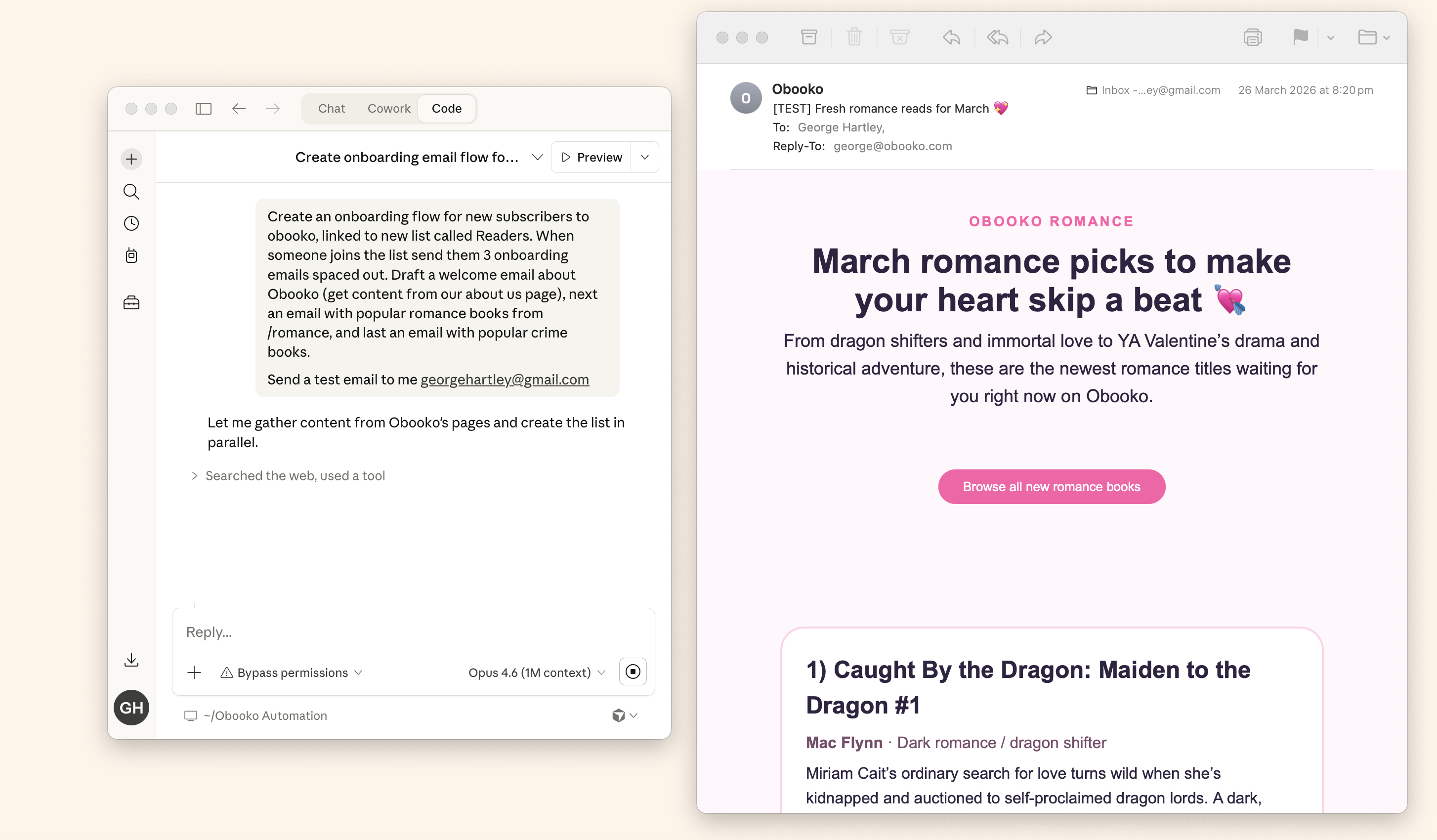
Task: Open the georgehartley@gmail.com link
Action: click(504, 379)
